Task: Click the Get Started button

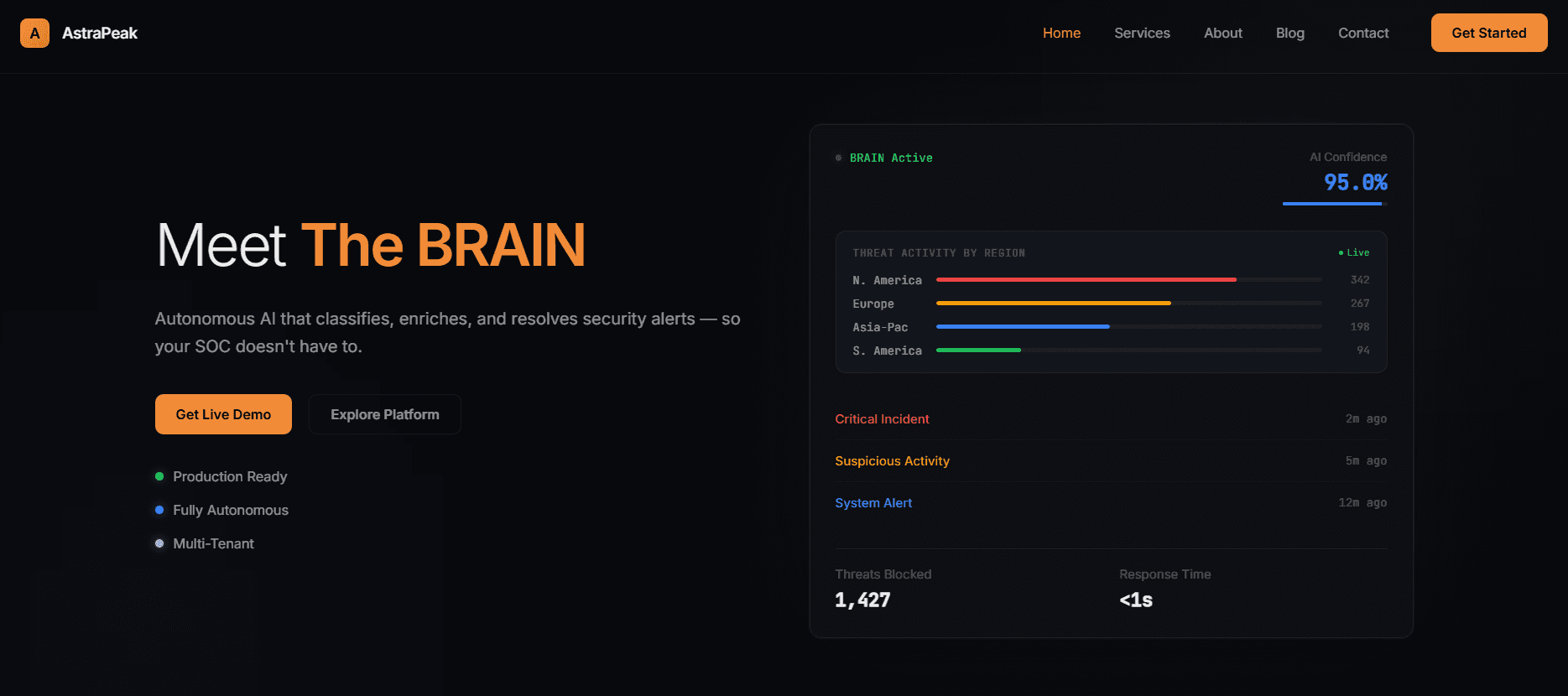Action: 1489,33
